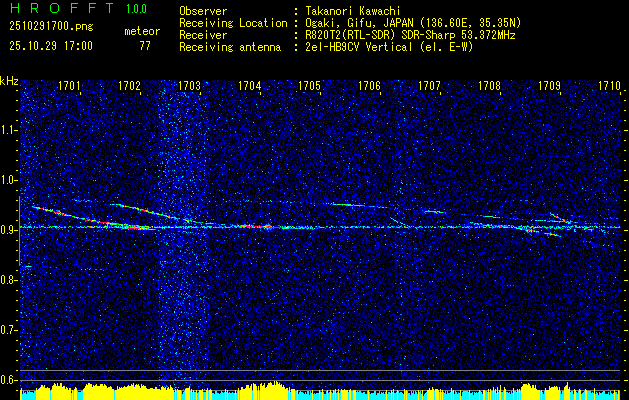629x400 pixels.
Task: Click the Receiving Location label
Action: pyautogui.click(x=233, y=23)
